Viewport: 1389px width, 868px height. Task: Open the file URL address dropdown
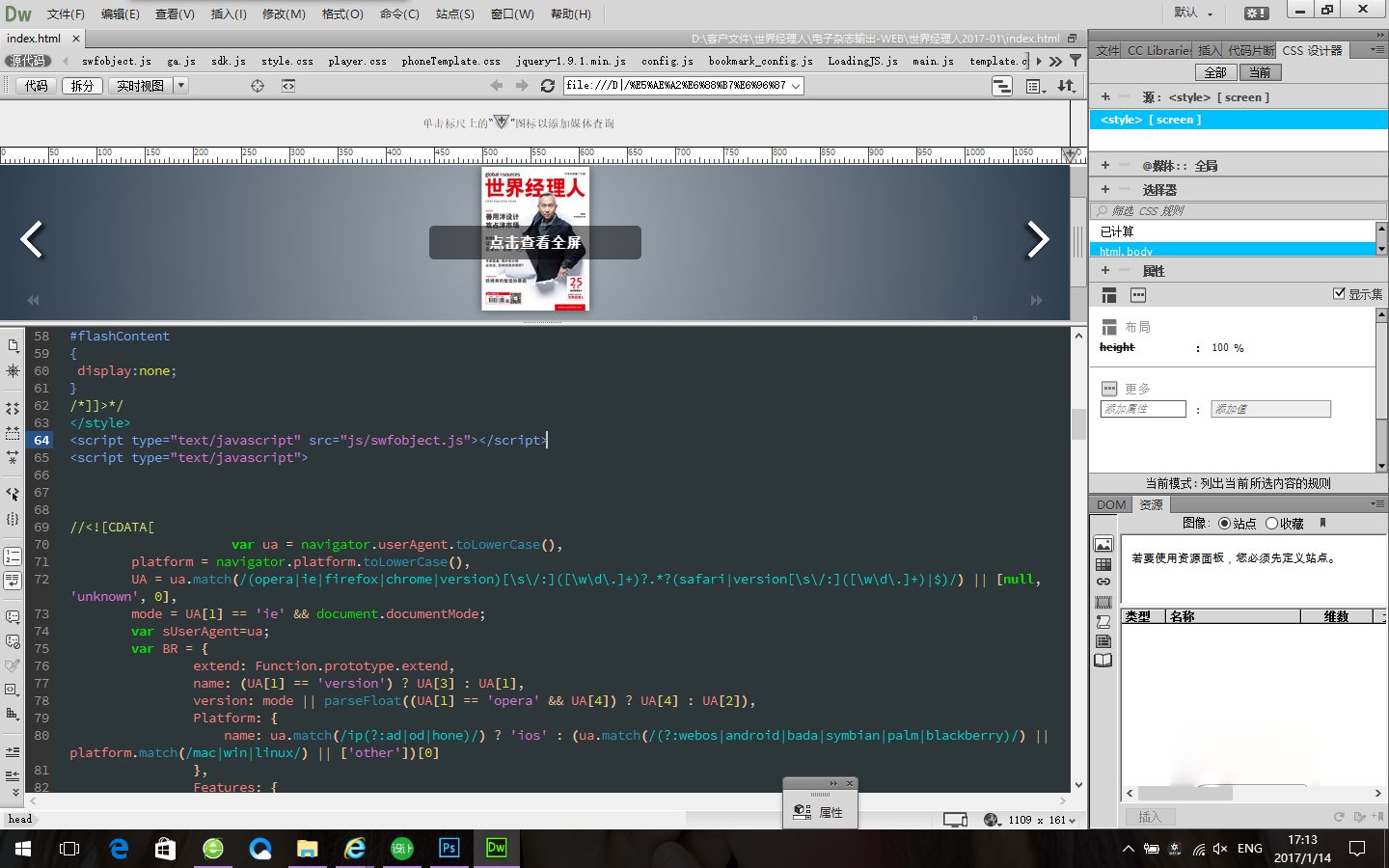point(796,86)
